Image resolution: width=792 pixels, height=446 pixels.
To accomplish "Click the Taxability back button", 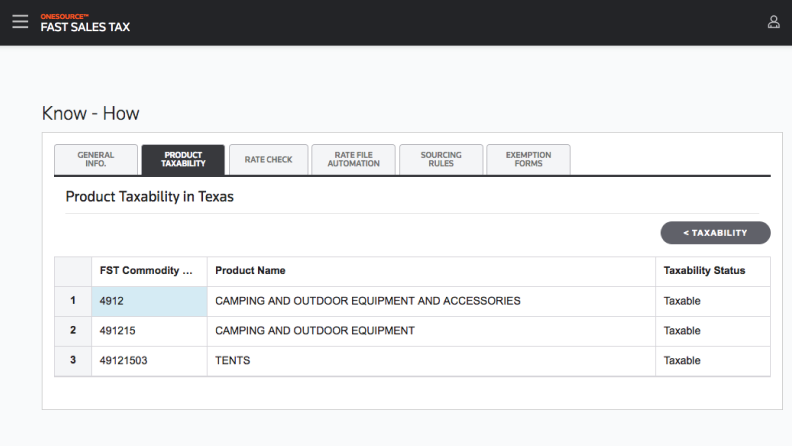I will pyautogui.click(x=715, y=233).
